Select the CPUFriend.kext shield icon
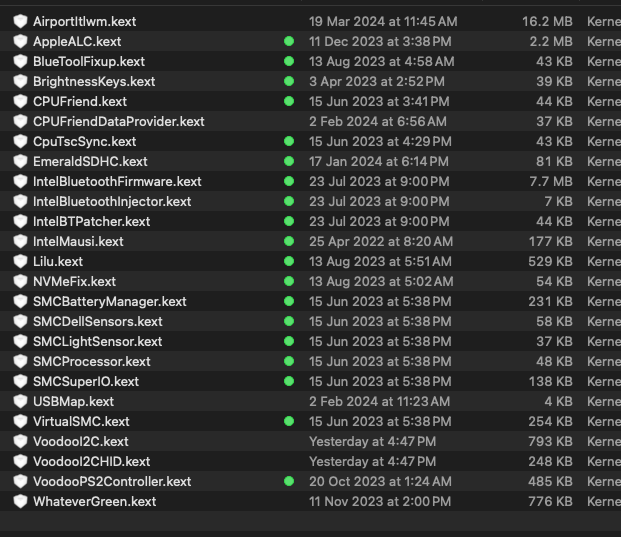This screenshot has width=621, height=537. (x=20, y=101)
